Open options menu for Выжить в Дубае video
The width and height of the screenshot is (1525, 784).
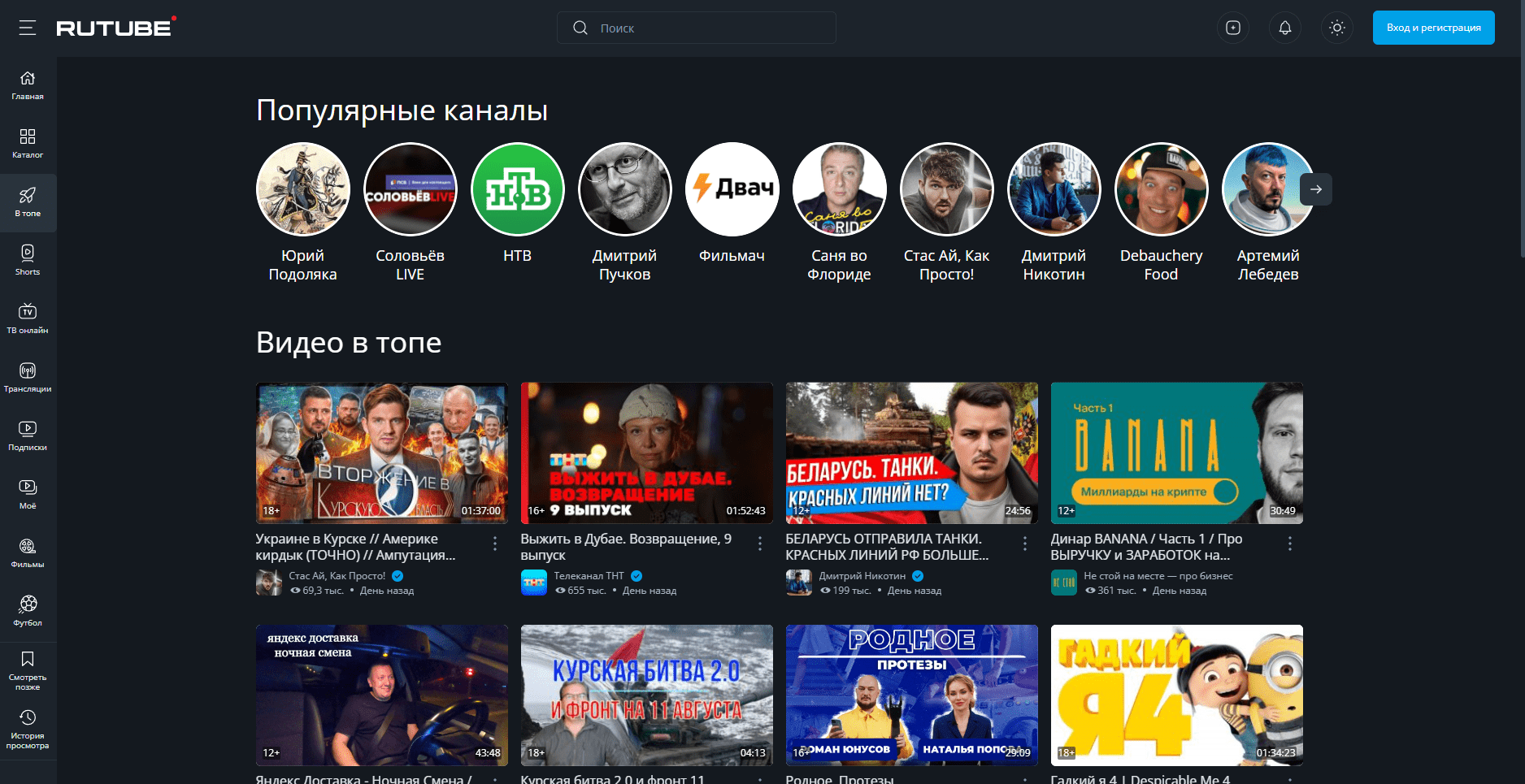tap(760, 544)
